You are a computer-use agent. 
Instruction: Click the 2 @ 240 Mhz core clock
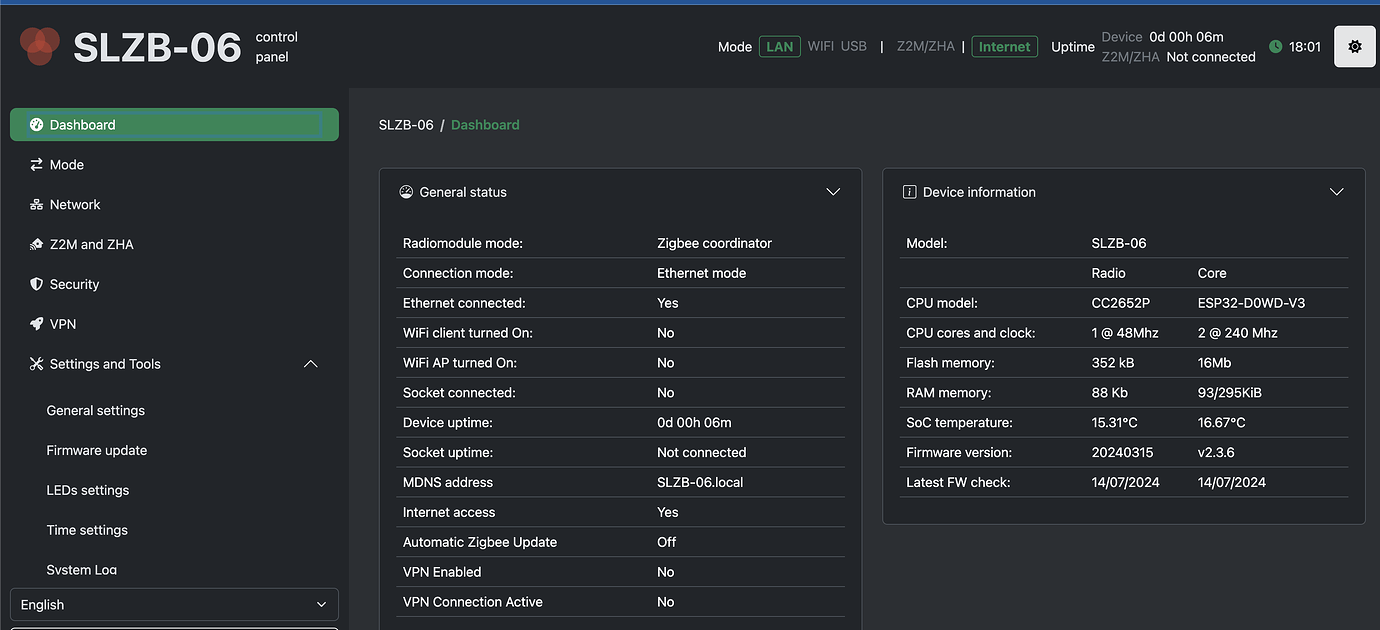click(x=1238, y=333)
